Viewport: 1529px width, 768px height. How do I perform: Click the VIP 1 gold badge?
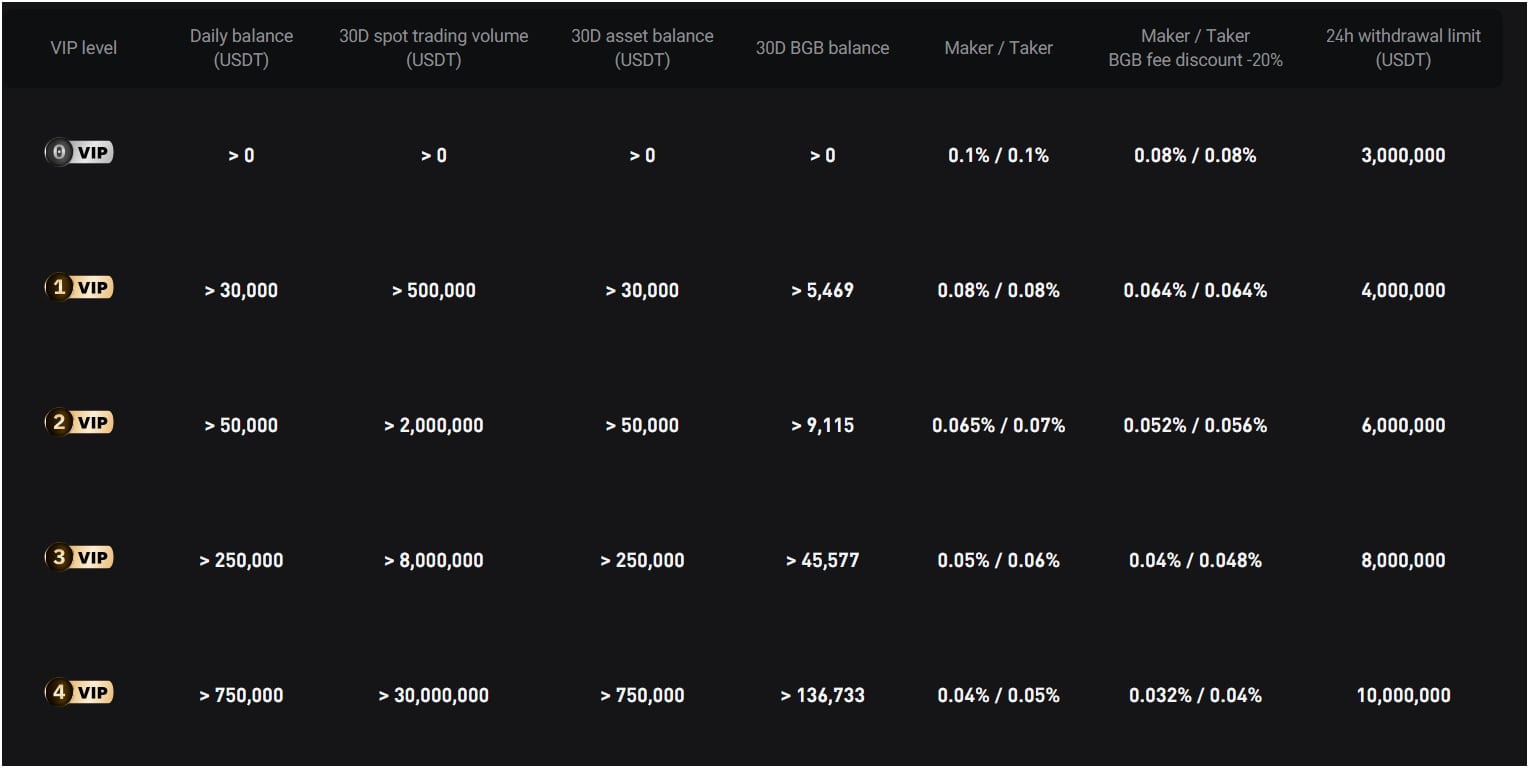(79, 287)
